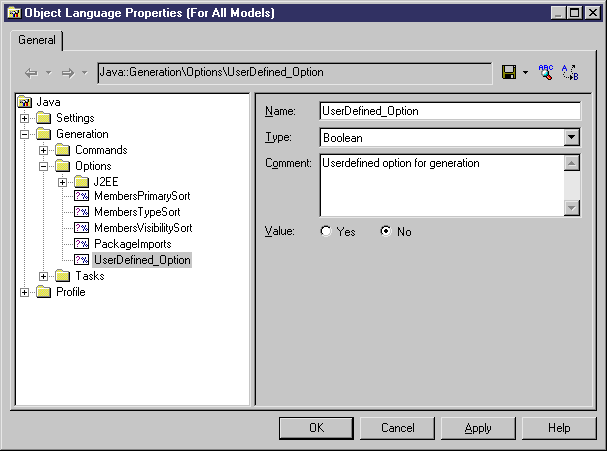Click the Help button
Image resolution: width=607 pixels, height=451 pixels.
tap(559, 428)
